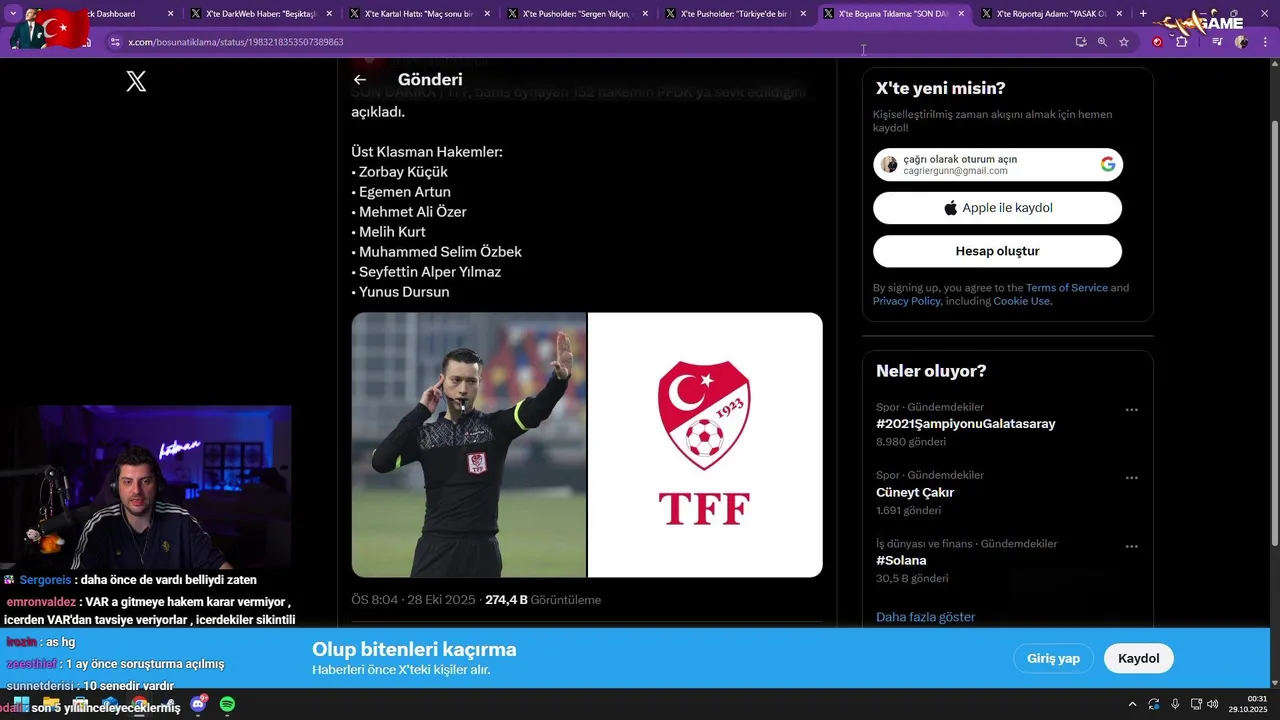Viewport: 1280px width, 720px height.
Task: Bookmark this page with the star icon
Action: click(1124, 42)
